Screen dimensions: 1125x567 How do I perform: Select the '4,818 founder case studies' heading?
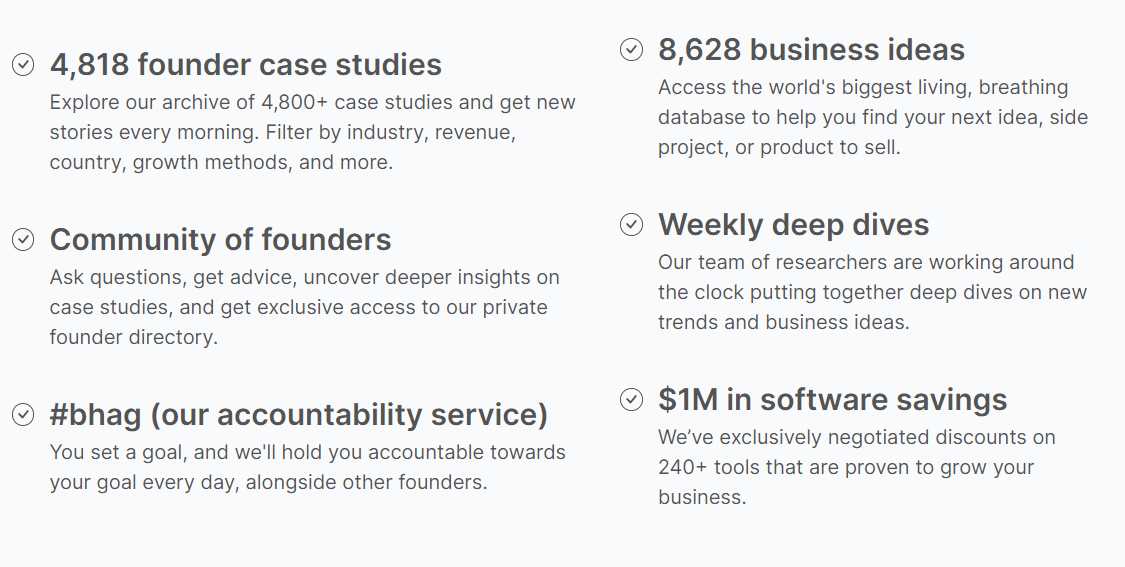coord(245,65)
